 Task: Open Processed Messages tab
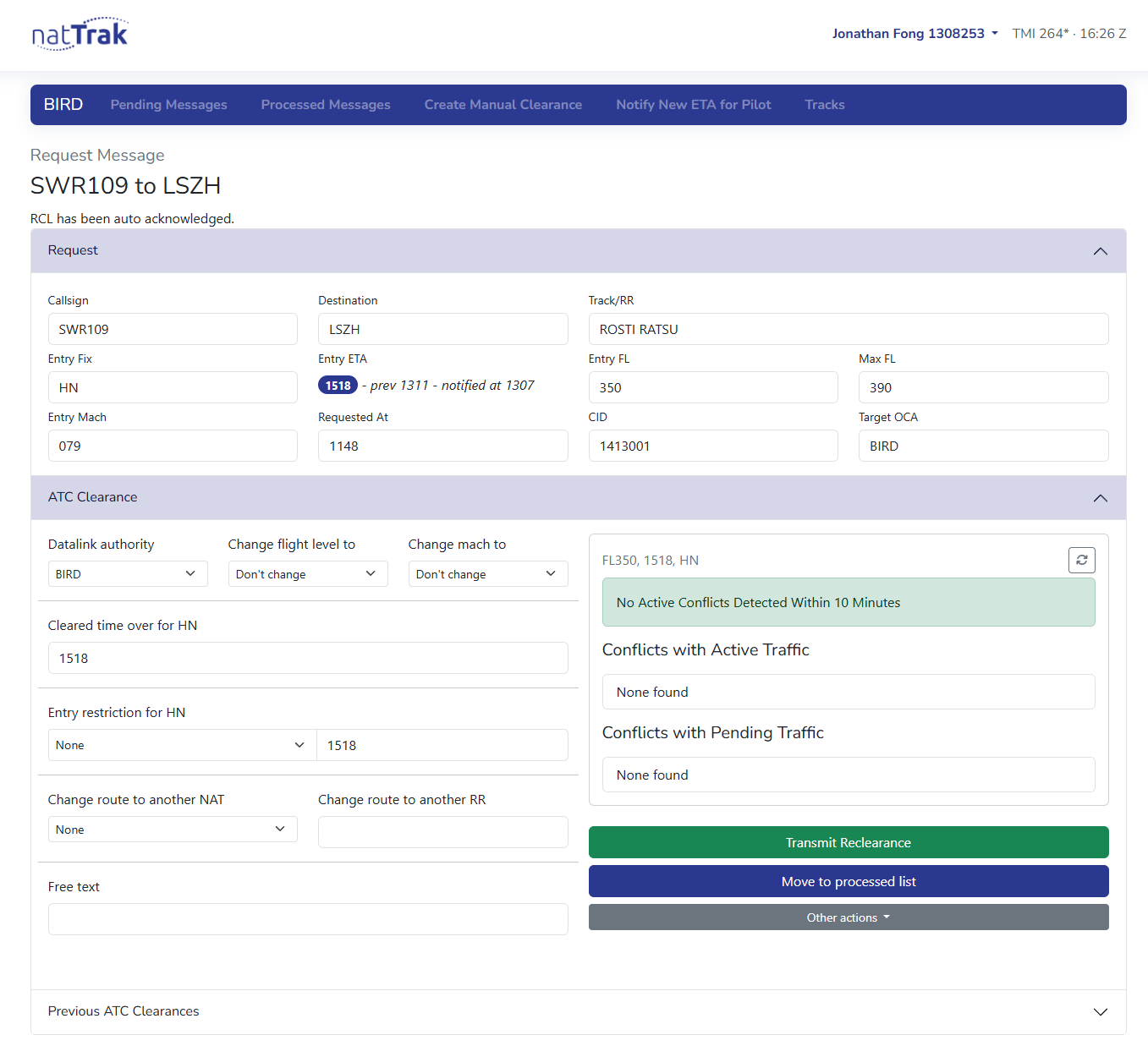click(326, 105)
